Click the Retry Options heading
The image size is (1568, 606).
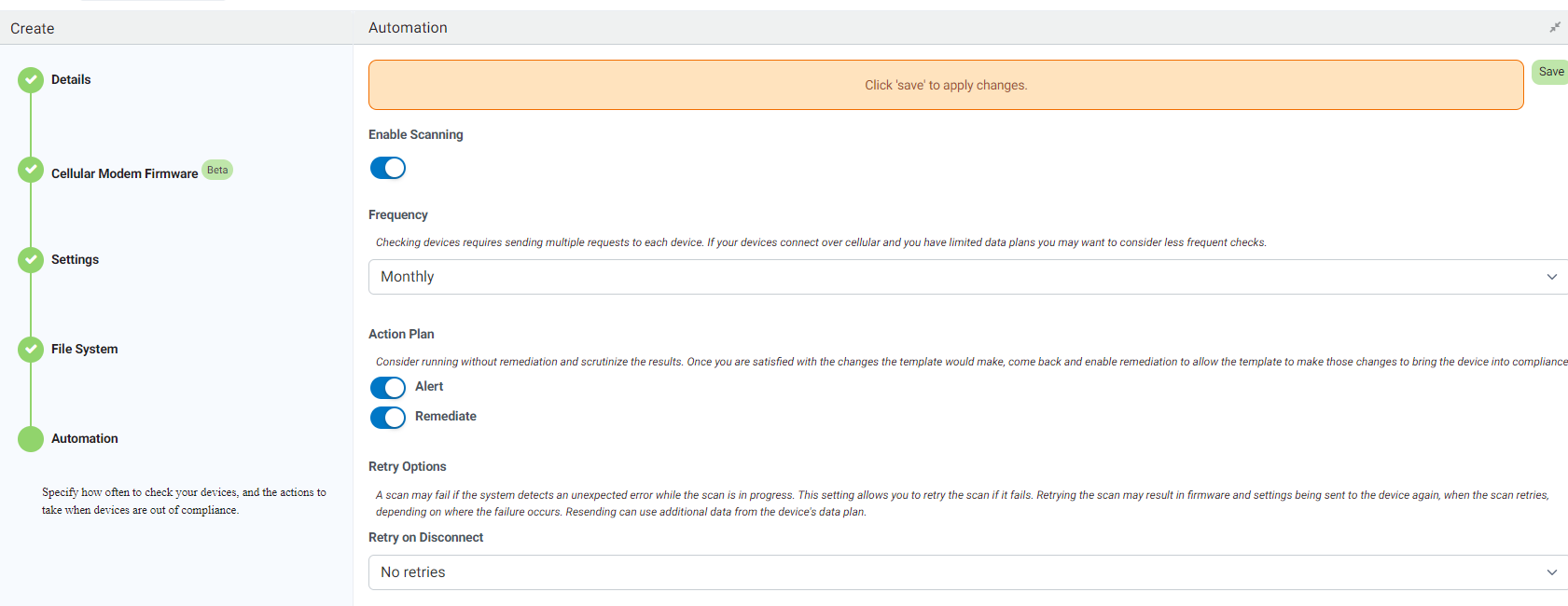point(407,466)
